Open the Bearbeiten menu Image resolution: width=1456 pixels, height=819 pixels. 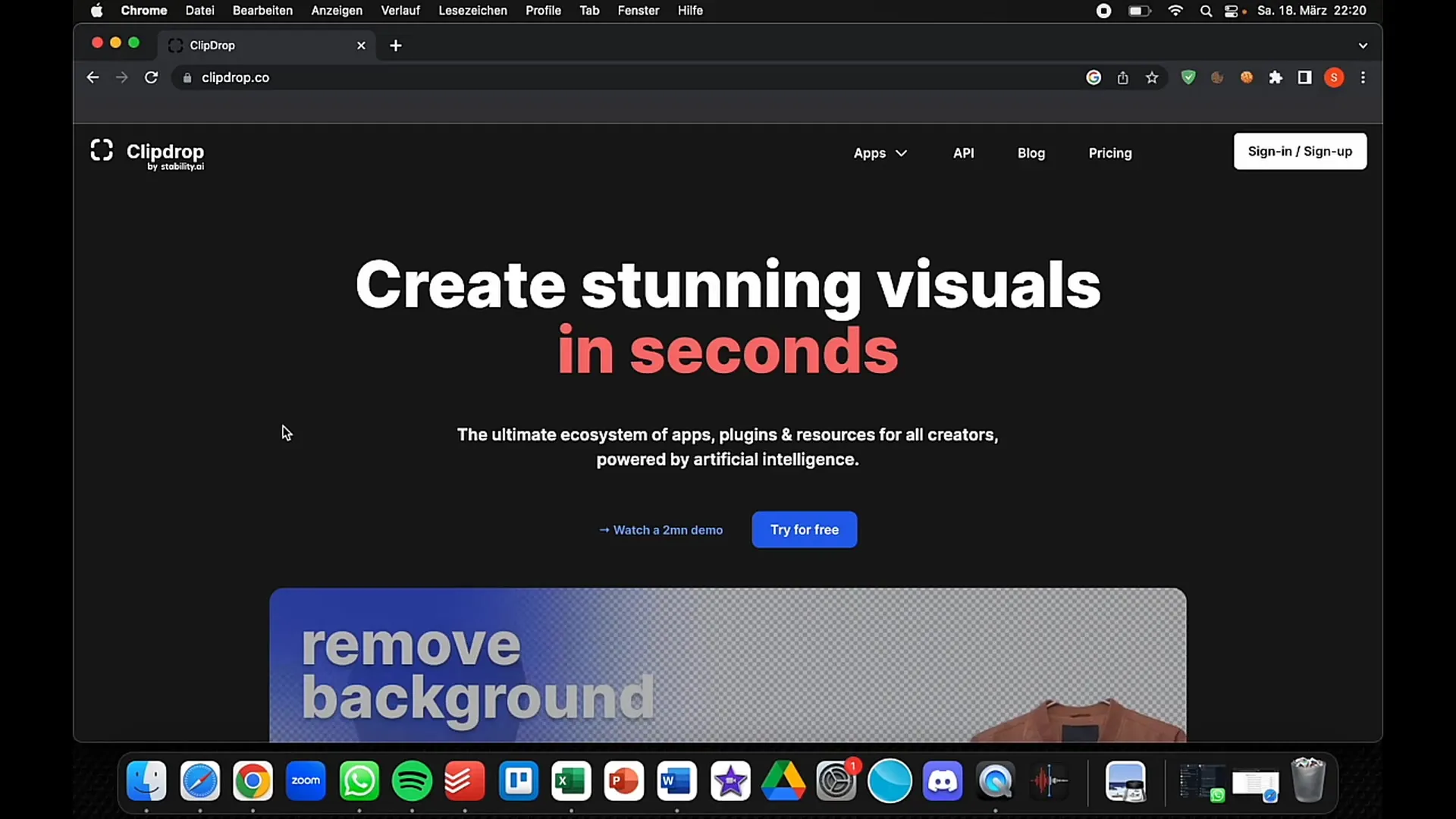(x=262, y=11)
